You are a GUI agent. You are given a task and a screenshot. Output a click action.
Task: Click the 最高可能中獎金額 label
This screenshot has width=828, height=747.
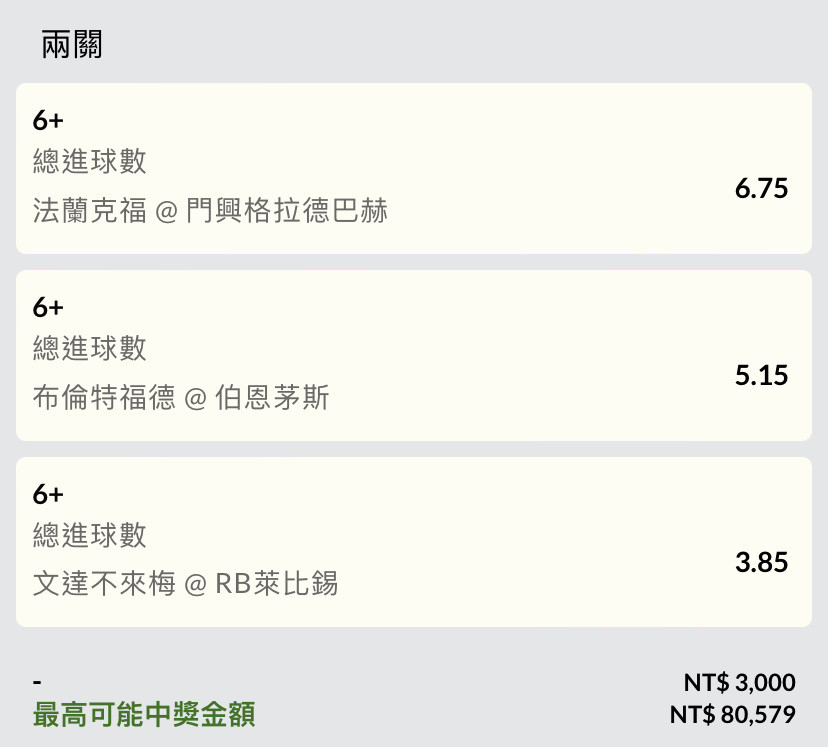tap(144, 714)
